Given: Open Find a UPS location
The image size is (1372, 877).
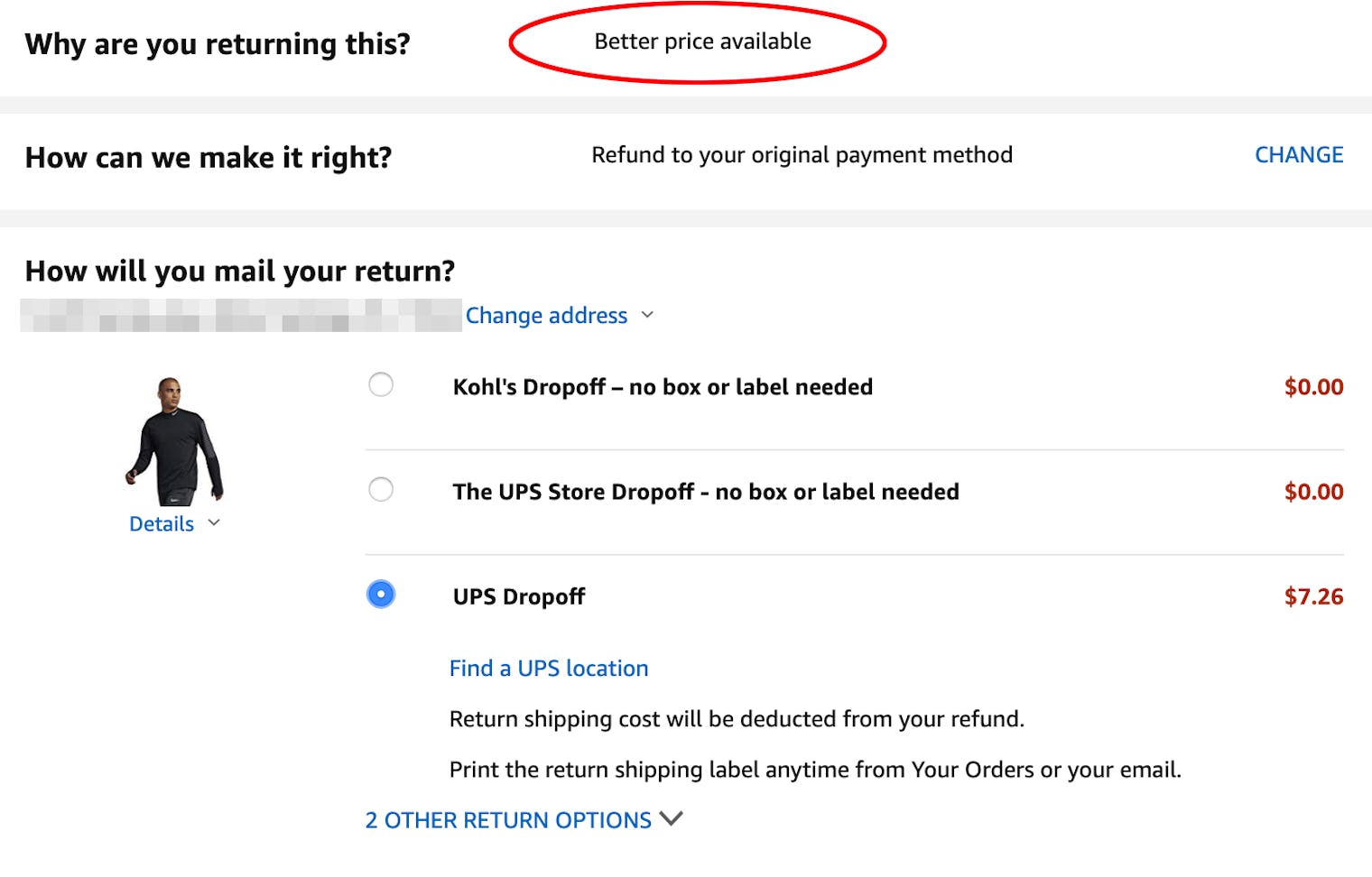Looking at the screenshot, I should coord(549,668).
